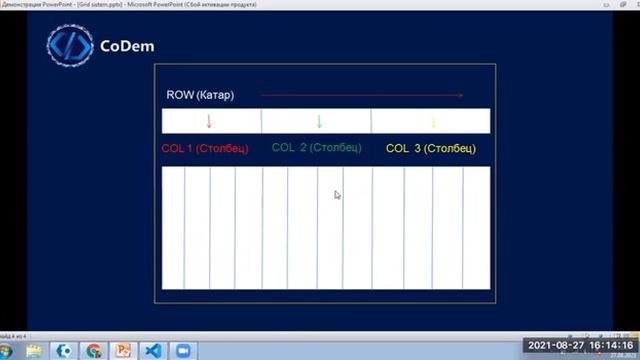Image resolution: width=640 pixels, height=360 pixels.
Task: Click the CoDem logo emblem
Action: pos(70,45)
